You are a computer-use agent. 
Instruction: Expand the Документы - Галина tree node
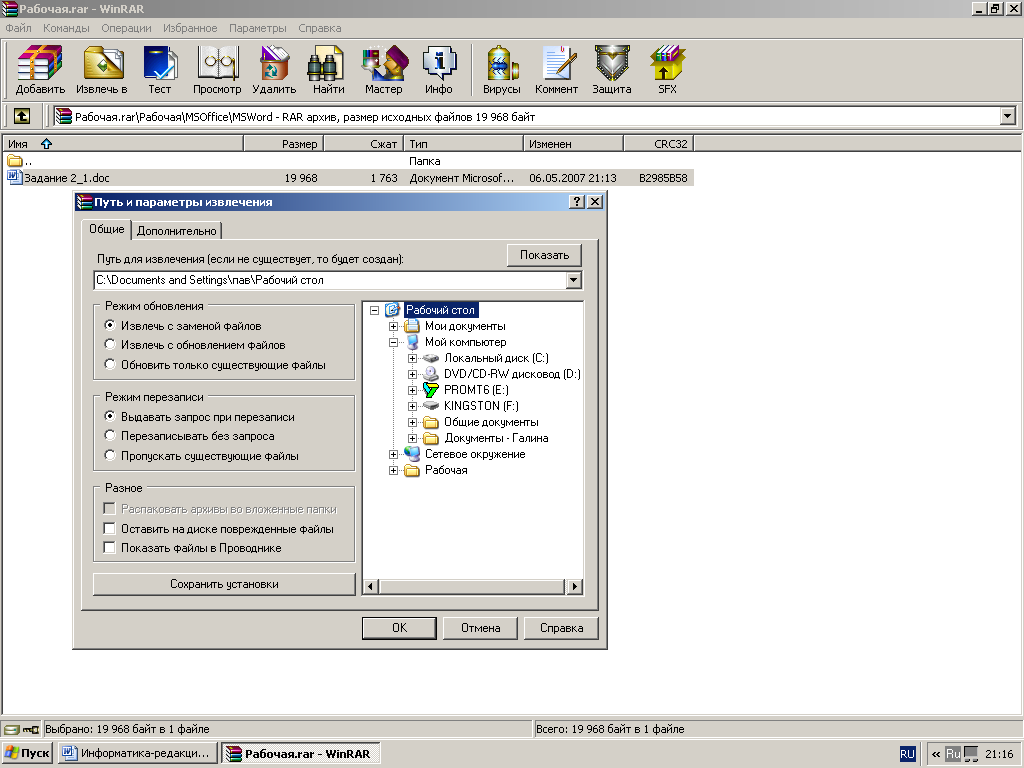pos(412,438)
